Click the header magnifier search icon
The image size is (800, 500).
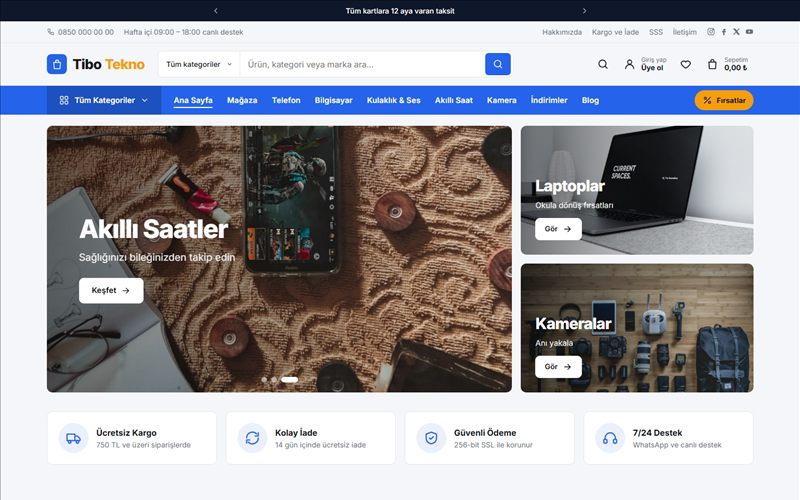click(603, 64)
